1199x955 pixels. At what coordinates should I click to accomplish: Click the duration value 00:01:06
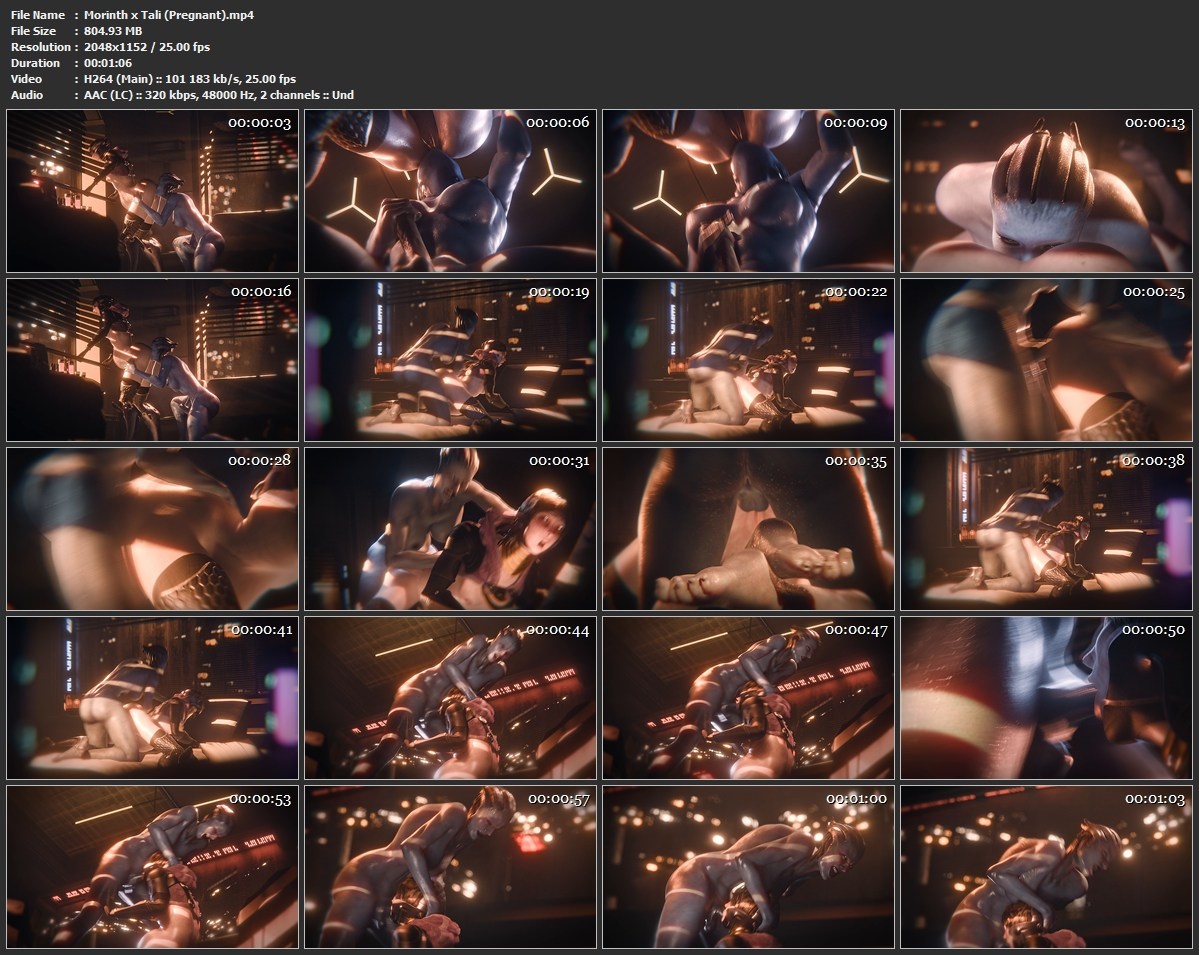[108, 63]
